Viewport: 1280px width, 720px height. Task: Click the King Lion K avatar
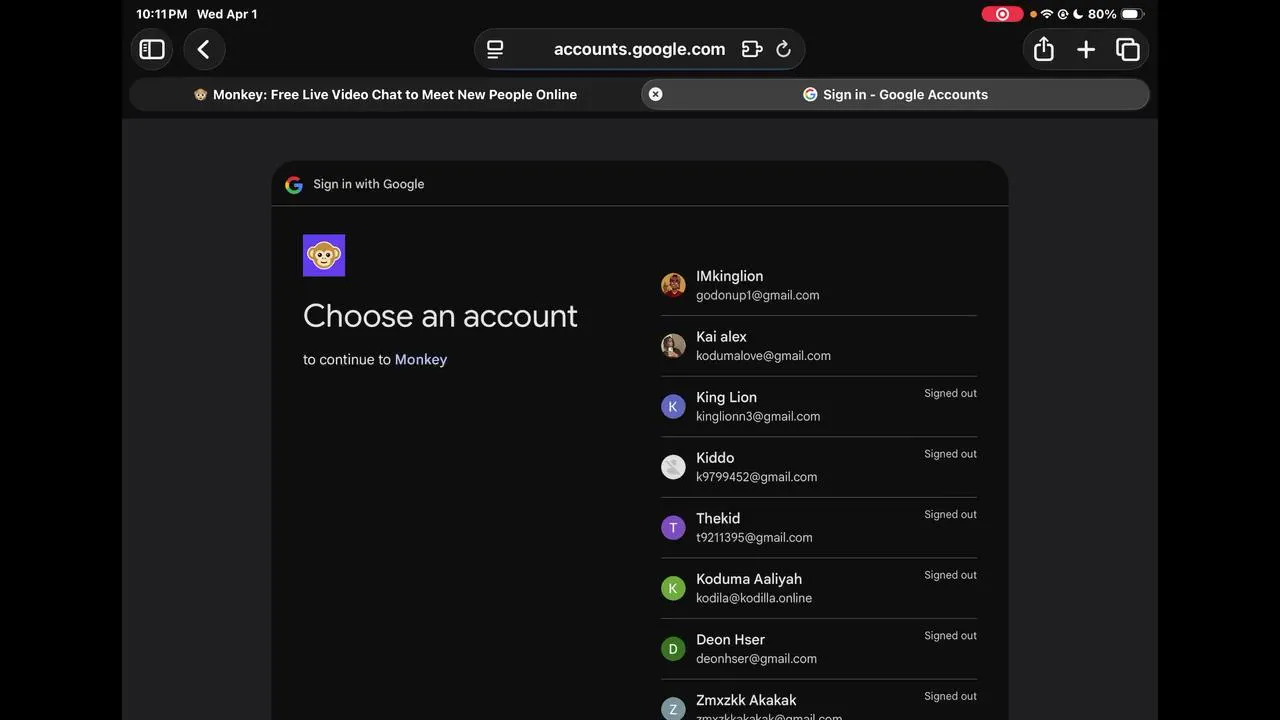(x=673, y=406)
